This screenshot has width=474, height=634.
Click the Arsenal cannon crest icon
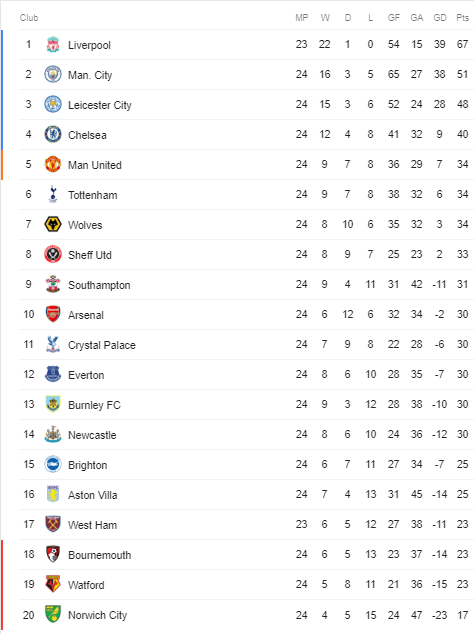pos(53,314)
